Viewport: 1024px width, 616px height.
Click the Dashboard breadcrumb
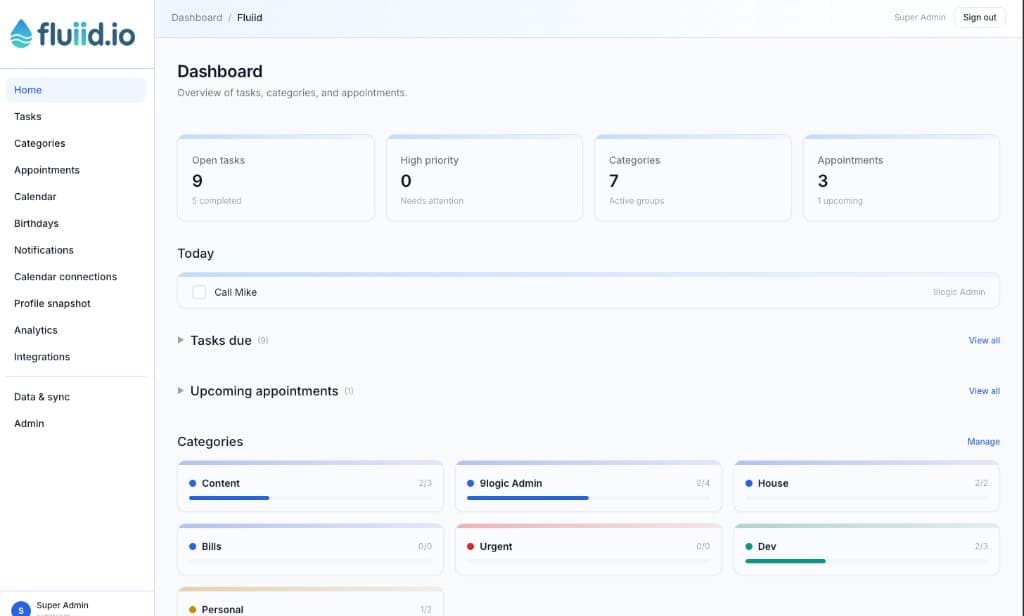coord(196,17)
